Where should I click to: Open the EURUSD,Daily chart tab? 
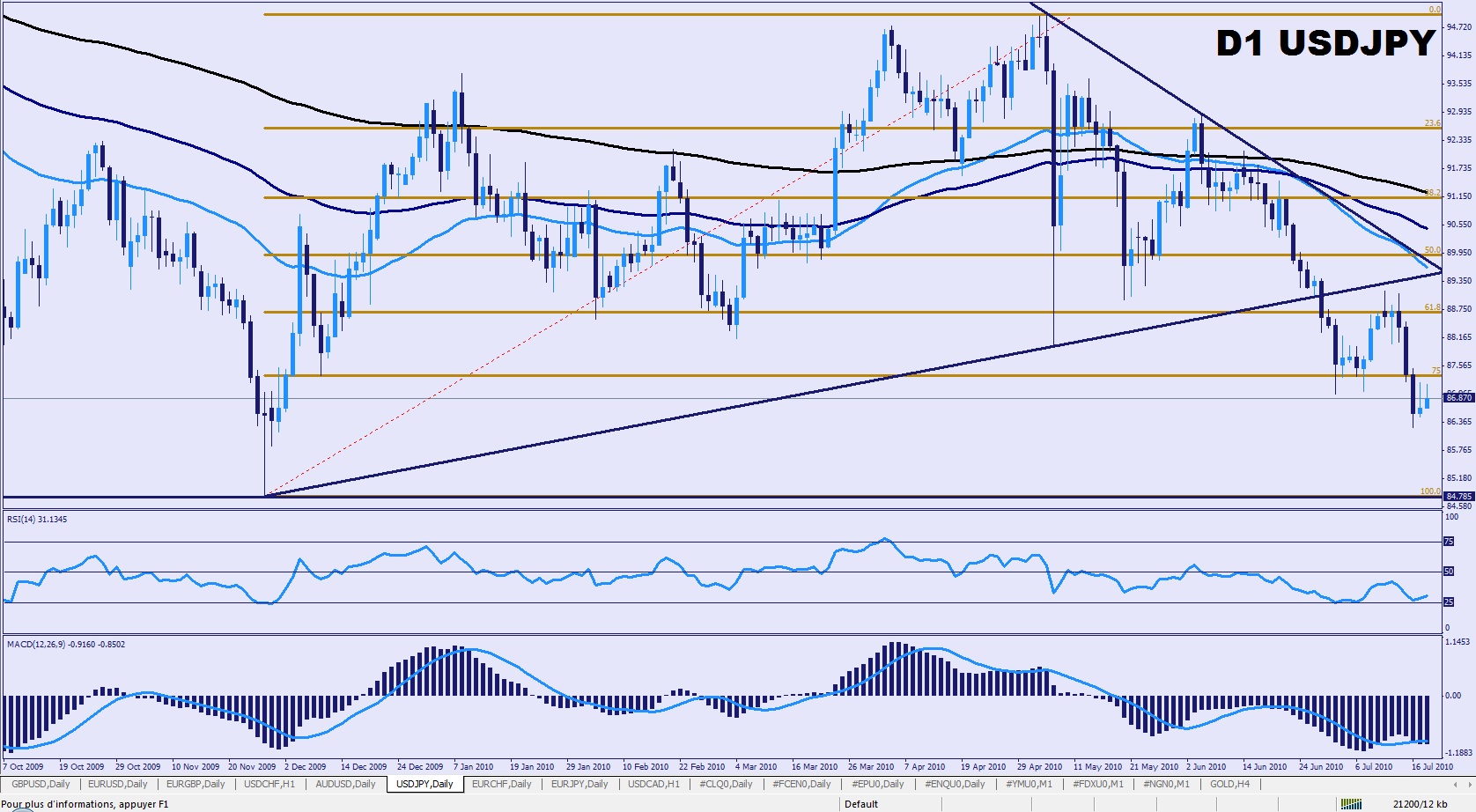coord(118,784)
